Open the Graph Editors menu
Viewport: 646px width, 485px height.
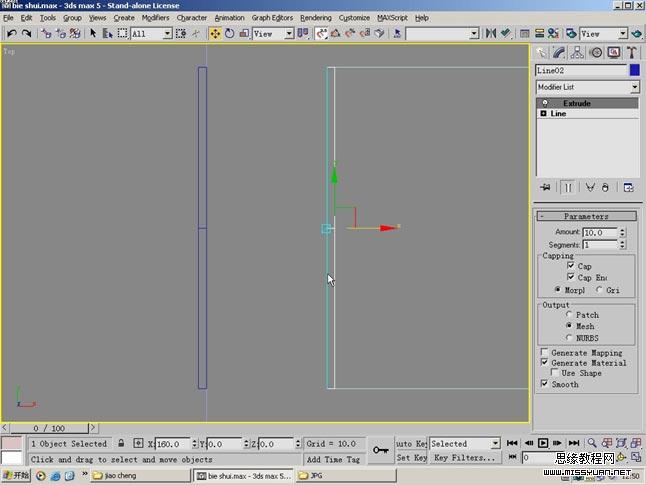pyautogui.click(x=272, y=18)
